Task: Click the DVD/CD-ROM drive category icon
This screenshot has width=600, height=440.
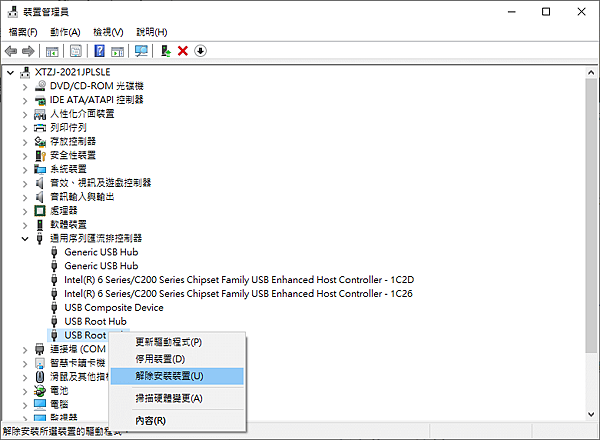Action: [40, 86]
